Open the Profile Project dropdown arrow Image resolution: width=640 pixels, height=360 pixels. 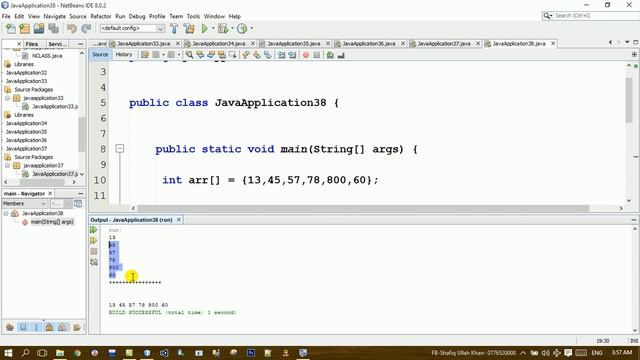coord(252,29)
